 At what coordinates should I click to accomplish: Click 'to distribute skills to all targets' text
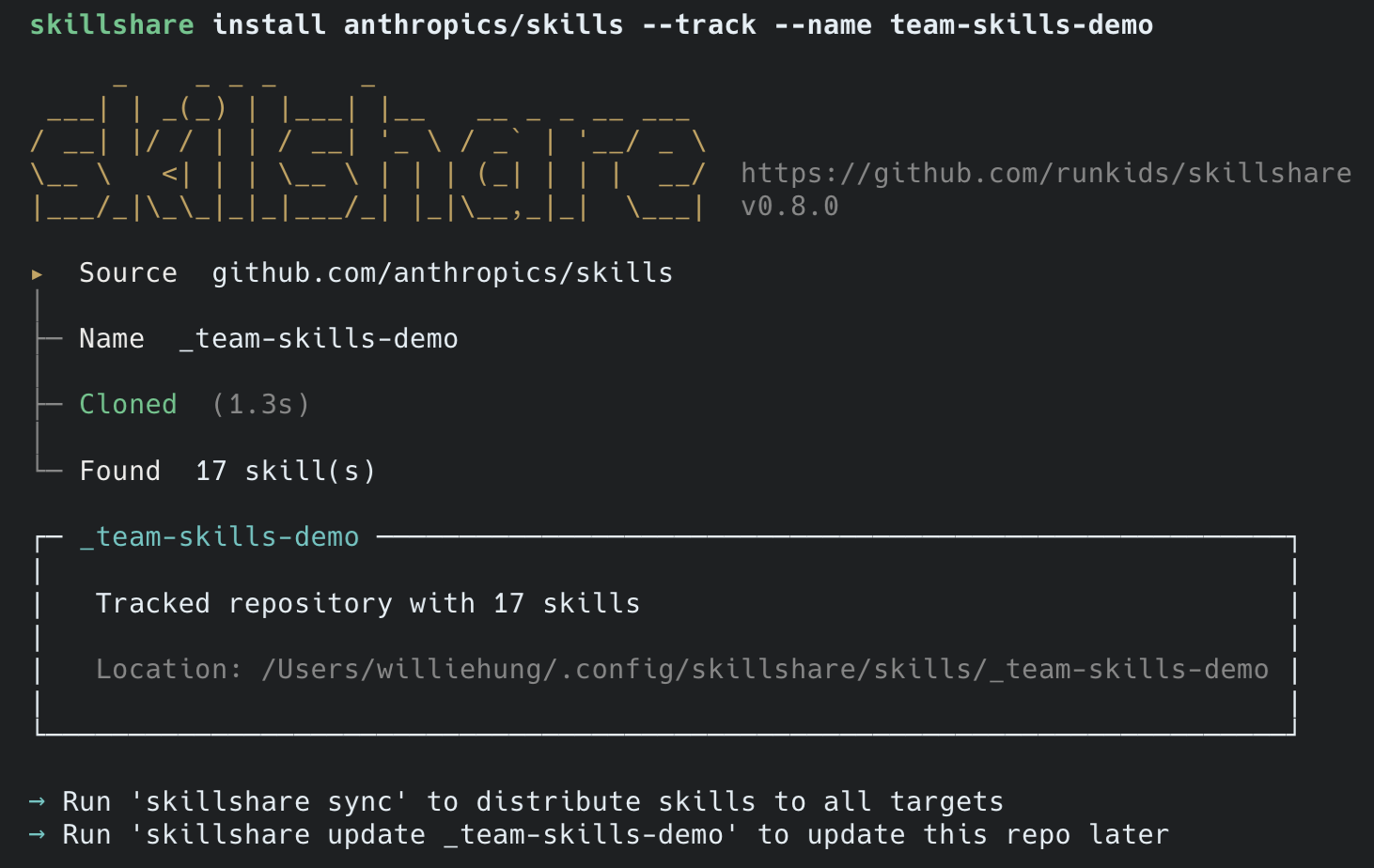click(x=715, y=801)
